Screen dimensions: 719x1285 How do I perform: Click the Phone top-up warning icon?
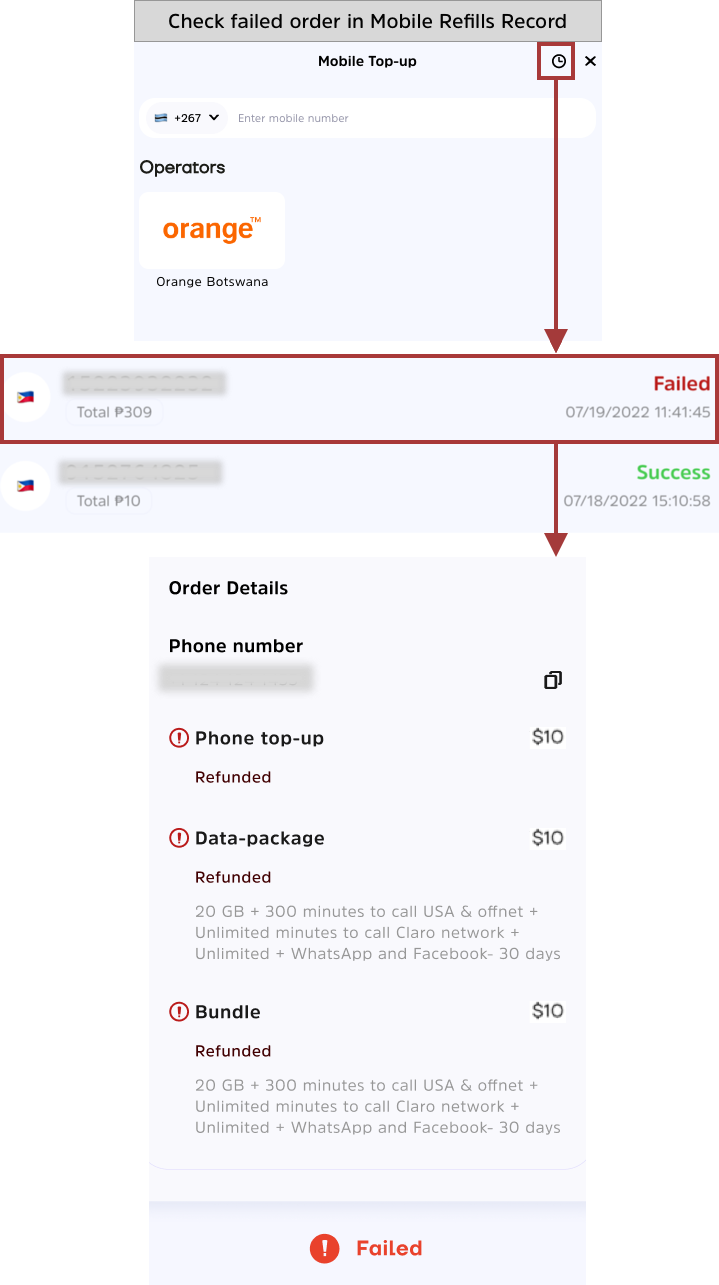point(179,738)
